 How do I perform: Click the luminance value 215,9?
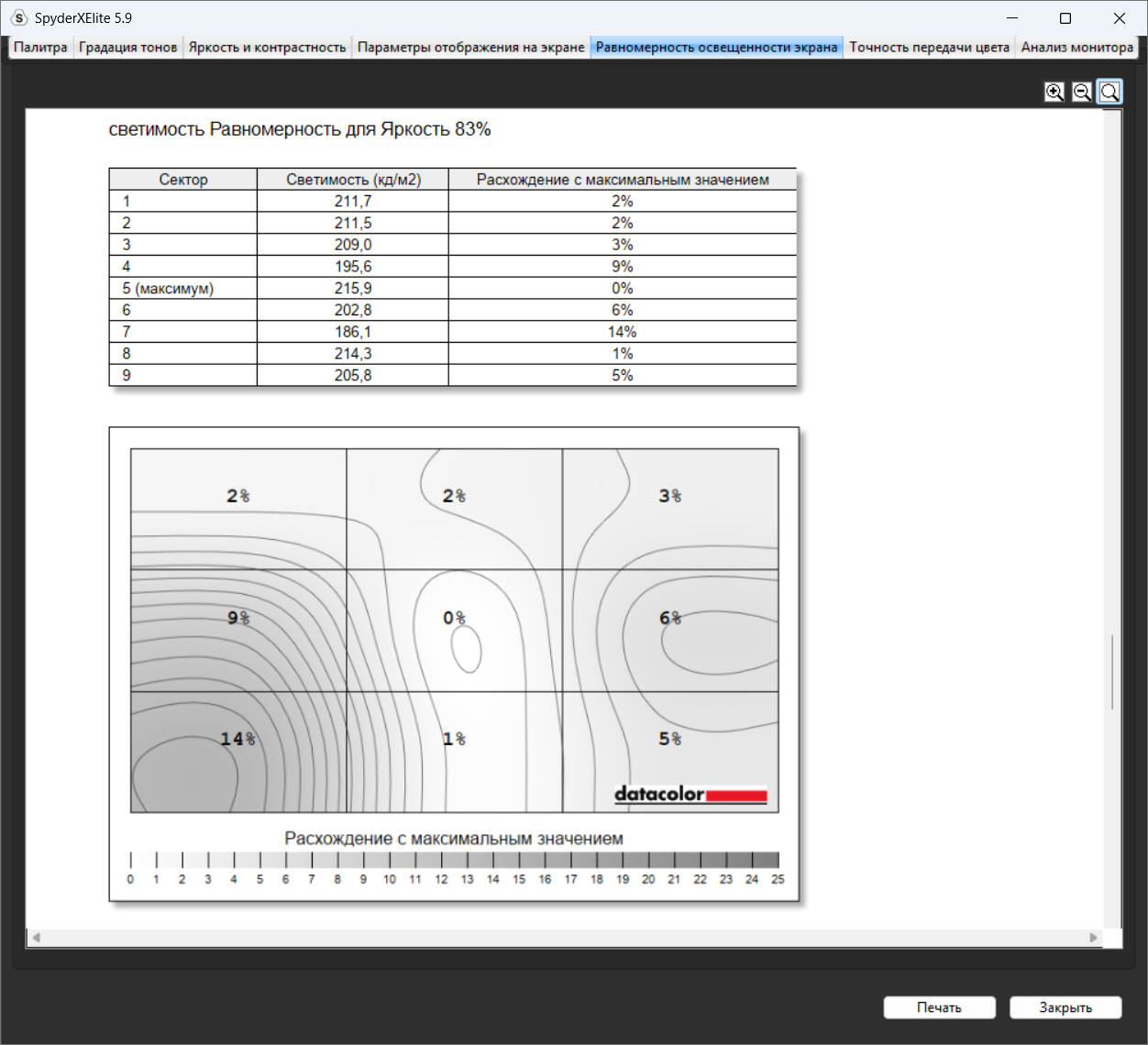[x=353, y=288]
